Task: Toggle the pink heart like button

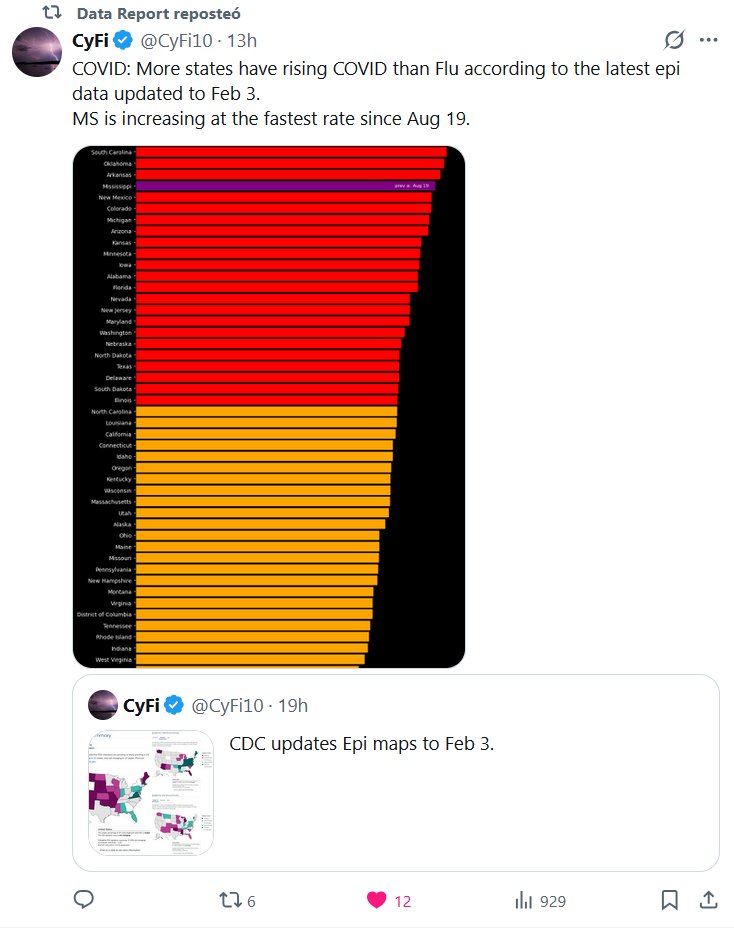Action: 377,900
